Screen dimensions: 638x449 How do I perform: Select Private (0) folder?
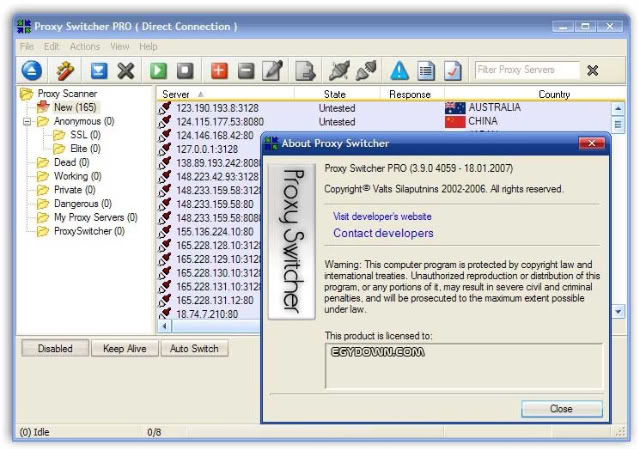point(74,190)
